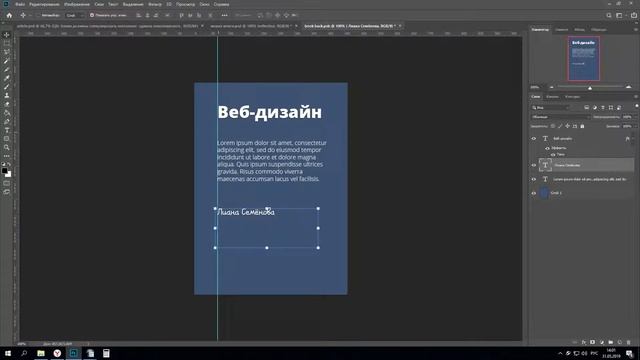Hide the Lorem ipsum text layer

click(x=533, y=179)
